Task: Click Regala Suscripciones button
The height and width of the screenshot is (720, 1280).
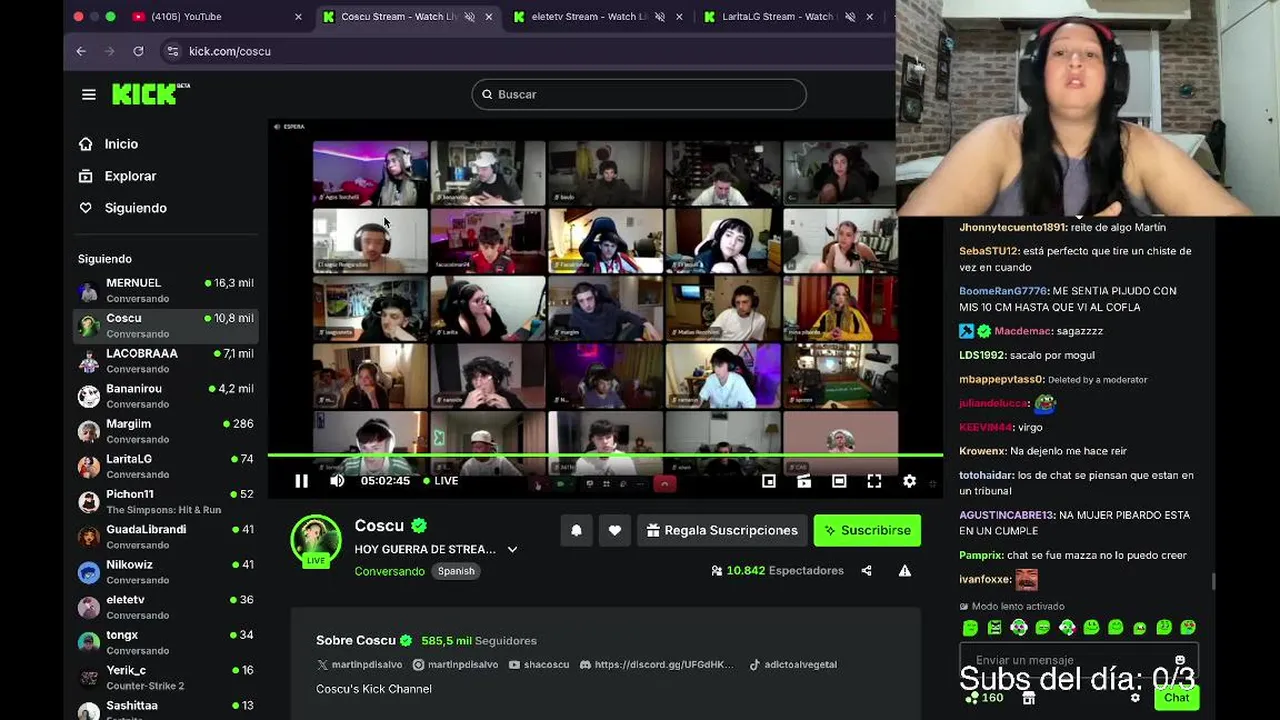Action: tap(722, 531)
